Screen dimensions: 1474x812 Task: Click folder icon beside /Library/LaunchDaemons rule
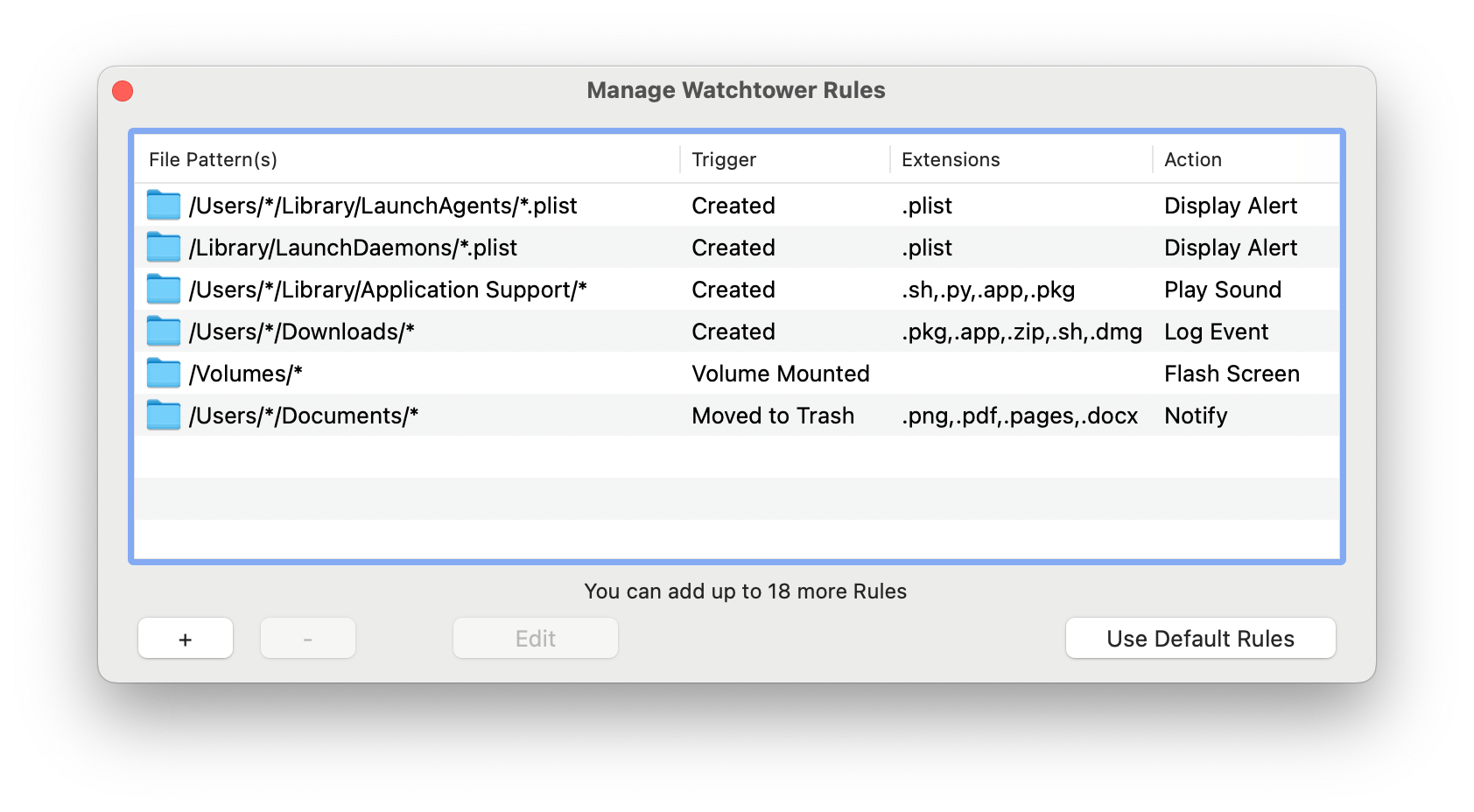164,248
